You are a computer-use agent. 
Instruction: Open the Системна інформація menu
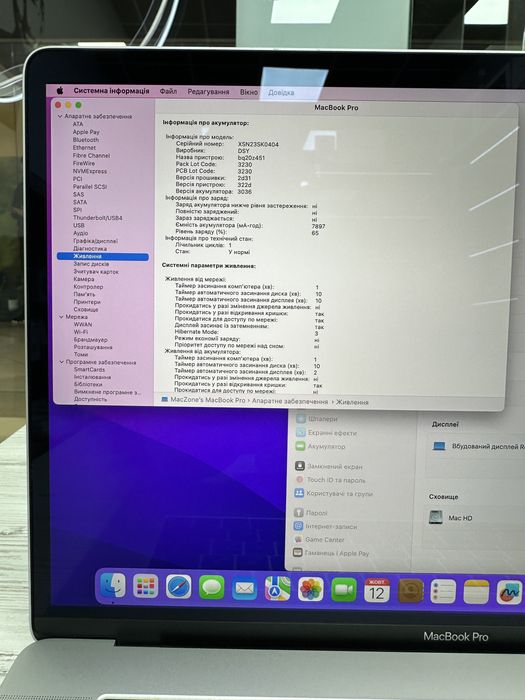[x=111, y=91]
